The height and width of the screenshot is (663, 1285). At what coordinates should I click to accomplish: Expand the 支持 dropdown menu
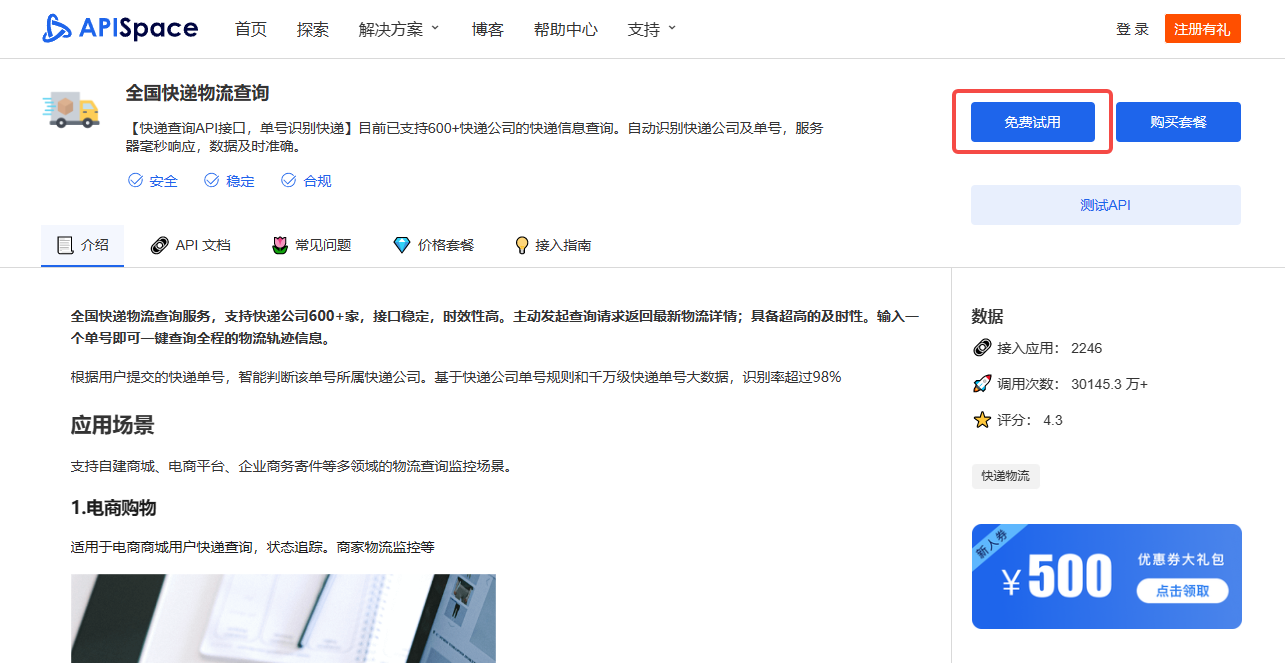(x=652, y=29)
